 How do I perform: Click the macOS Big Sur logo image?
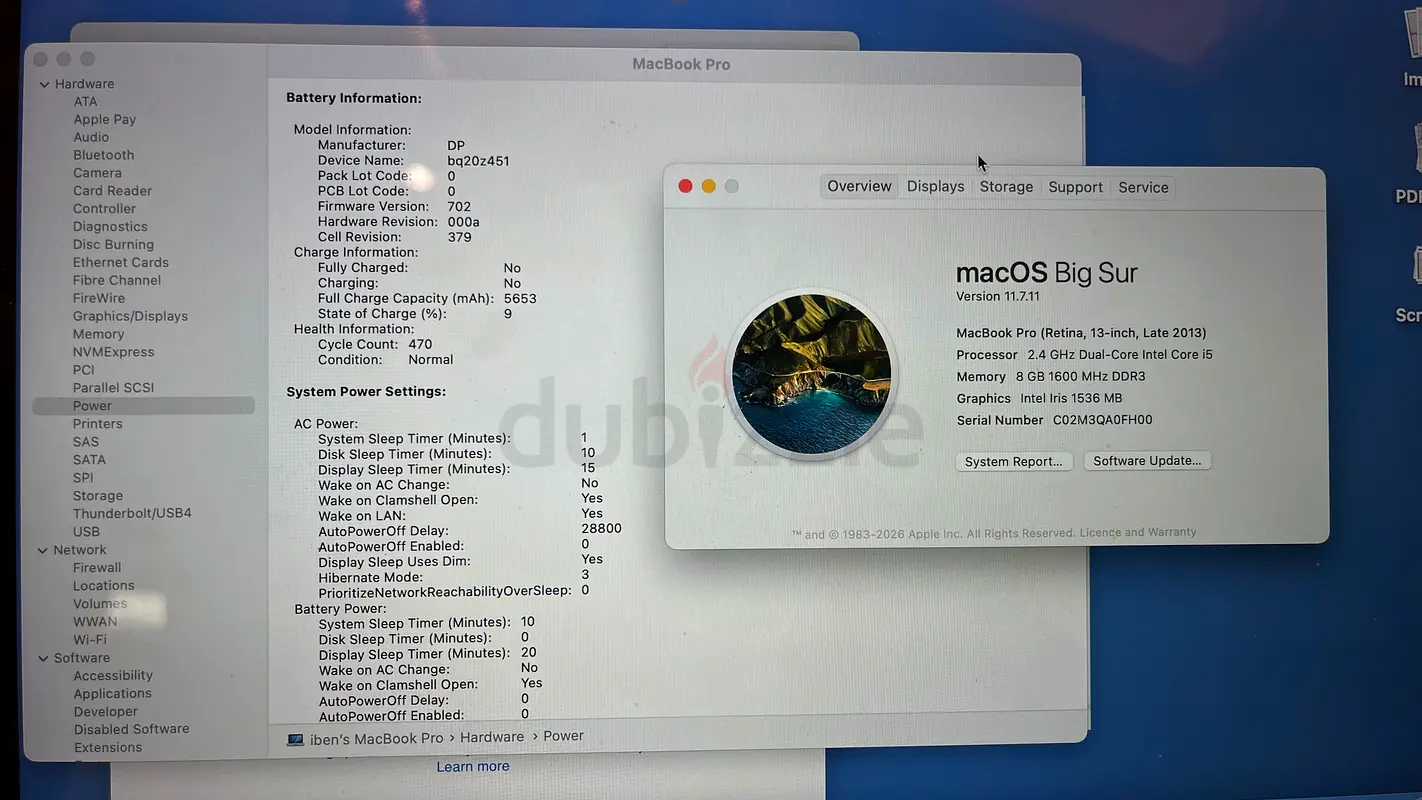[811, 375]
